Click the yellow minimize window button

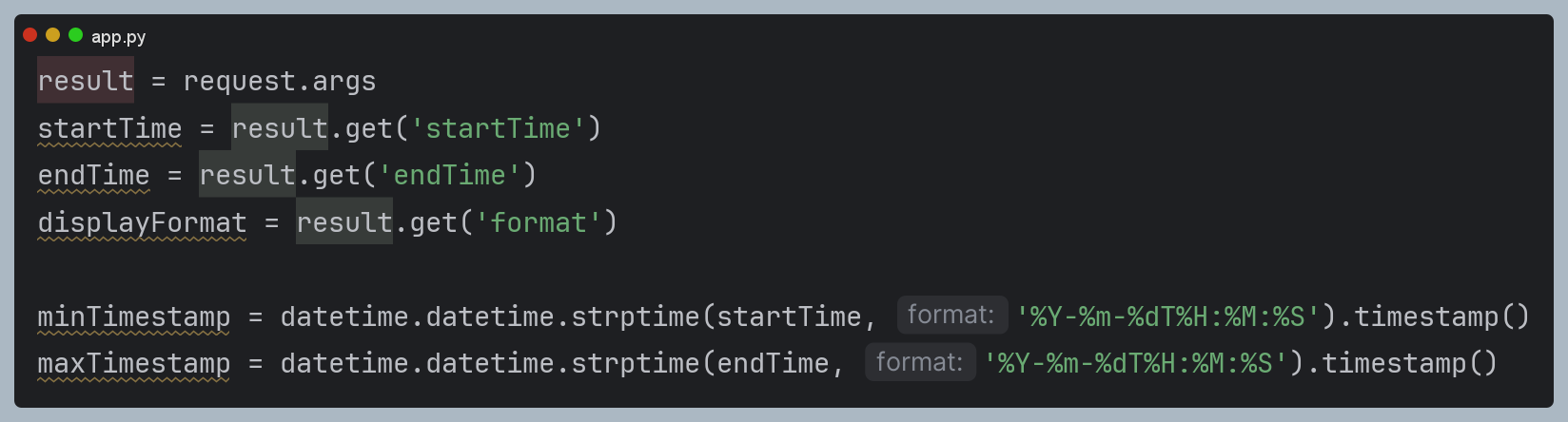coord(52,35)
